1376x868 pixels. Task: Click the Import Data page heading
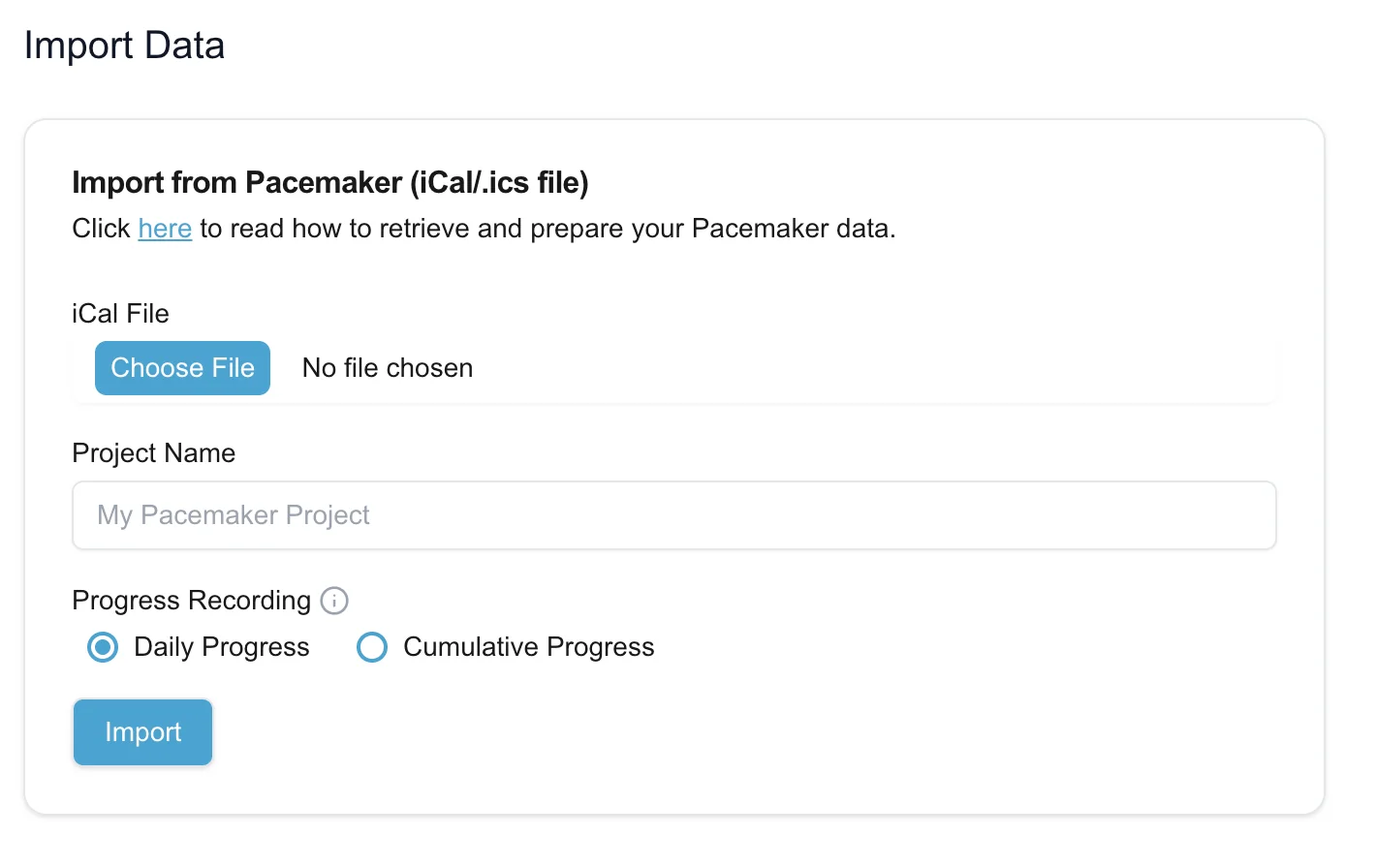coord(124,45)
